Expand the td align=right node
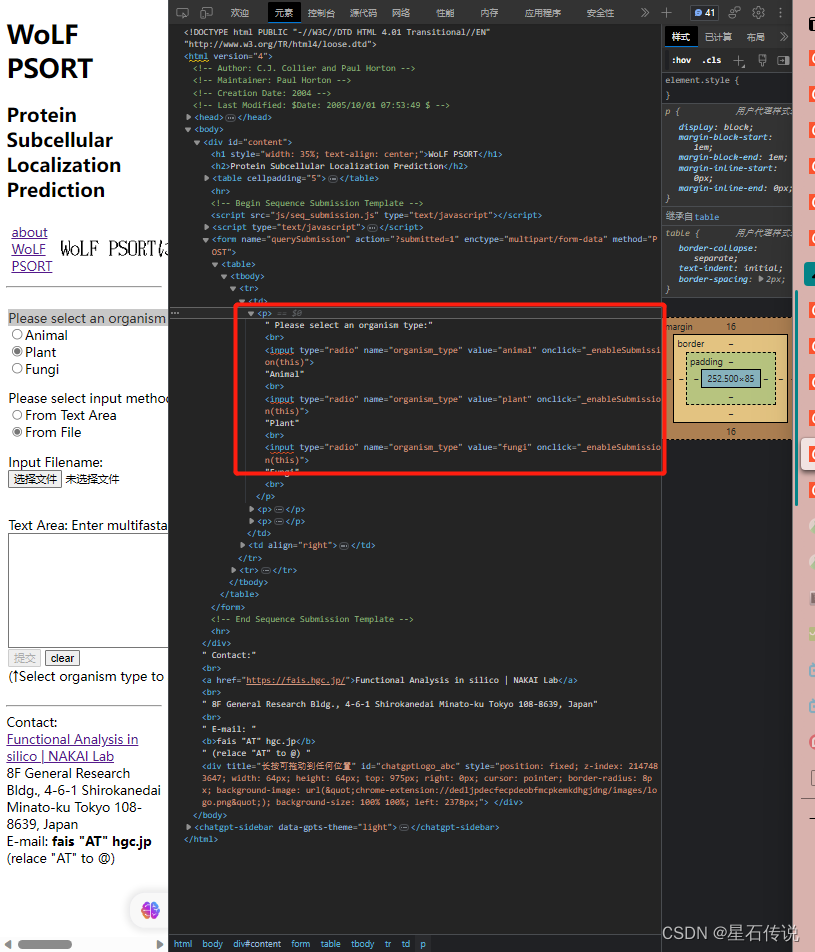The height and width of the screenshot is (952, 815). 242,545
